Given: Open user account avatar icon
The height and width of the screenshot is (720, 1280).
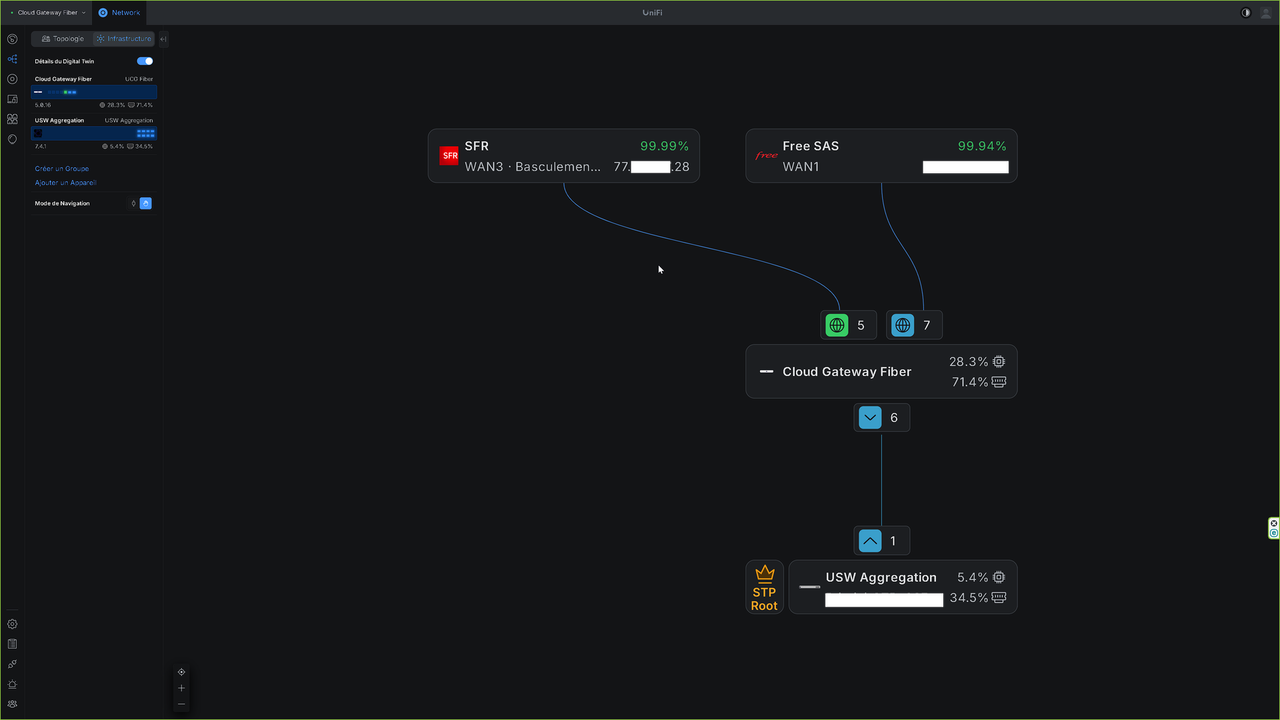Looking at the screenshot, I should pyautogui.click(x=1266, y=13).
